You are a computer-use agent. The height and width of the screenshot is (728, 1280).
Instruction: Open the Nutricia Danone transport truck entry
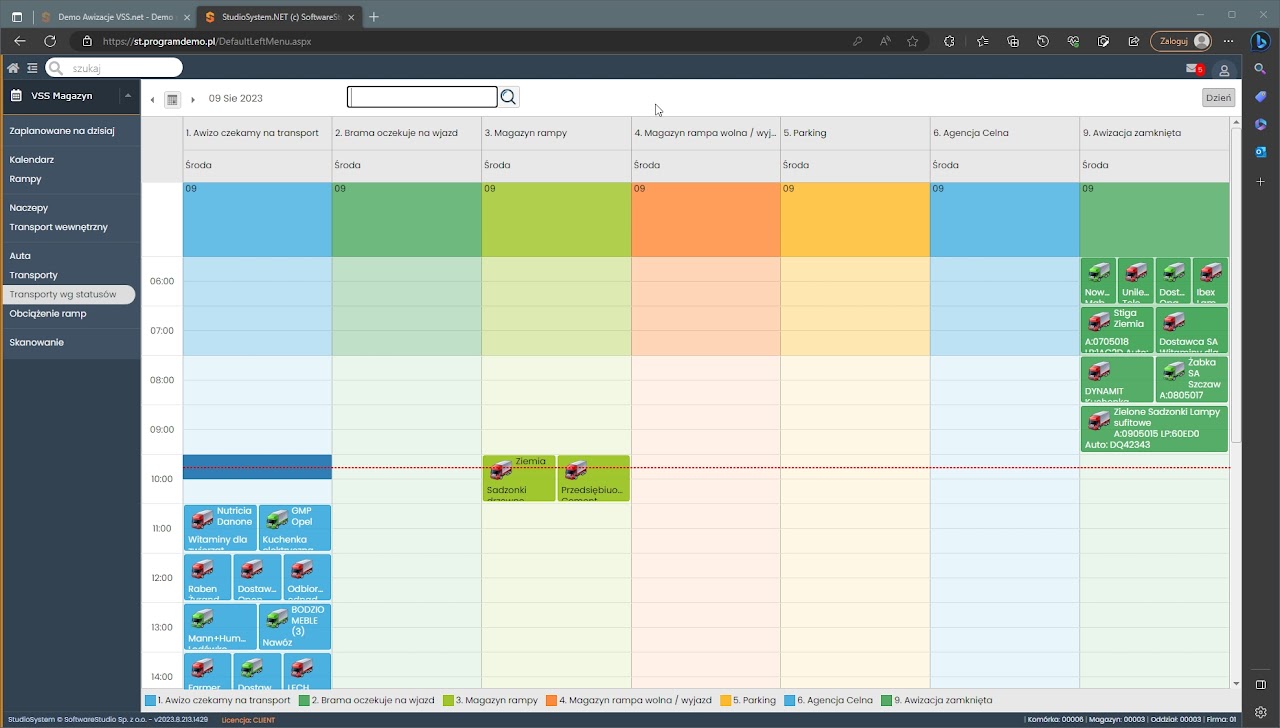[220, 528]
